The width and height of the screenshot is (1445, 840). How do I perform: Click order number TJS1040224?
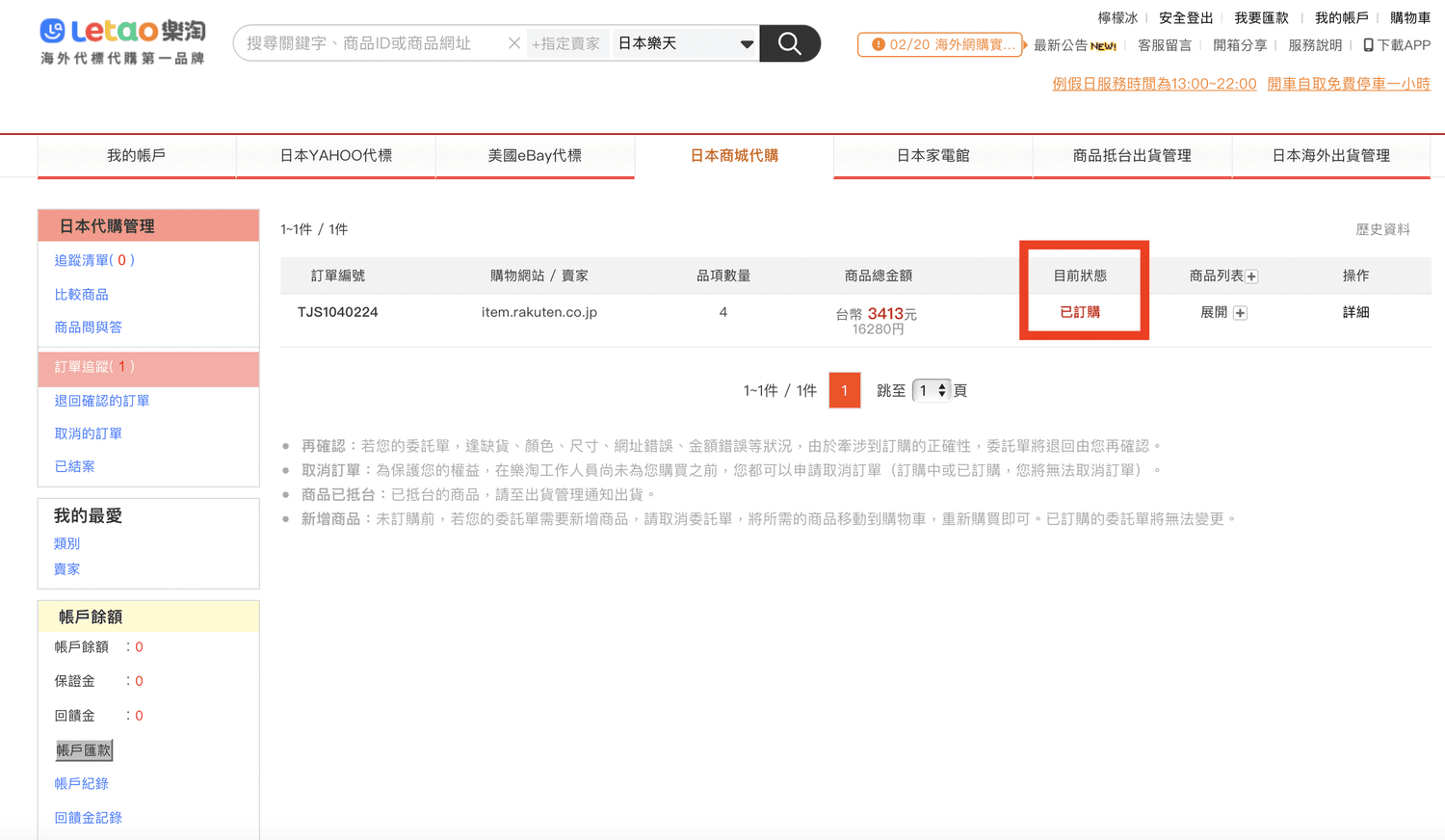337,312
